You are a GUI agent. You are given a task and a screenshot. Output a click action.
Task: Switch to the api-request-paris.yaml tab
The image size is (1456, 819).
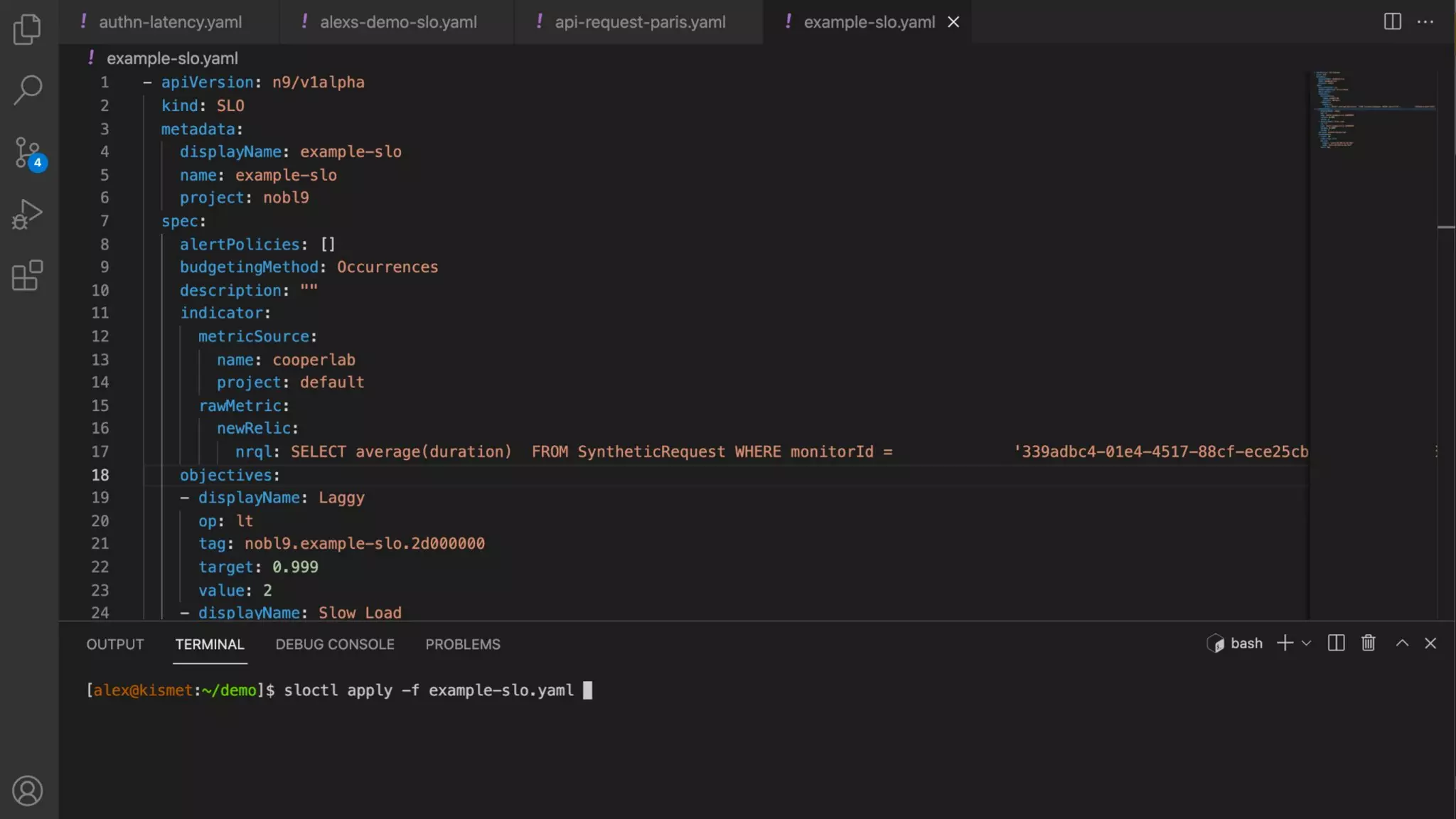tap(639, 22)
